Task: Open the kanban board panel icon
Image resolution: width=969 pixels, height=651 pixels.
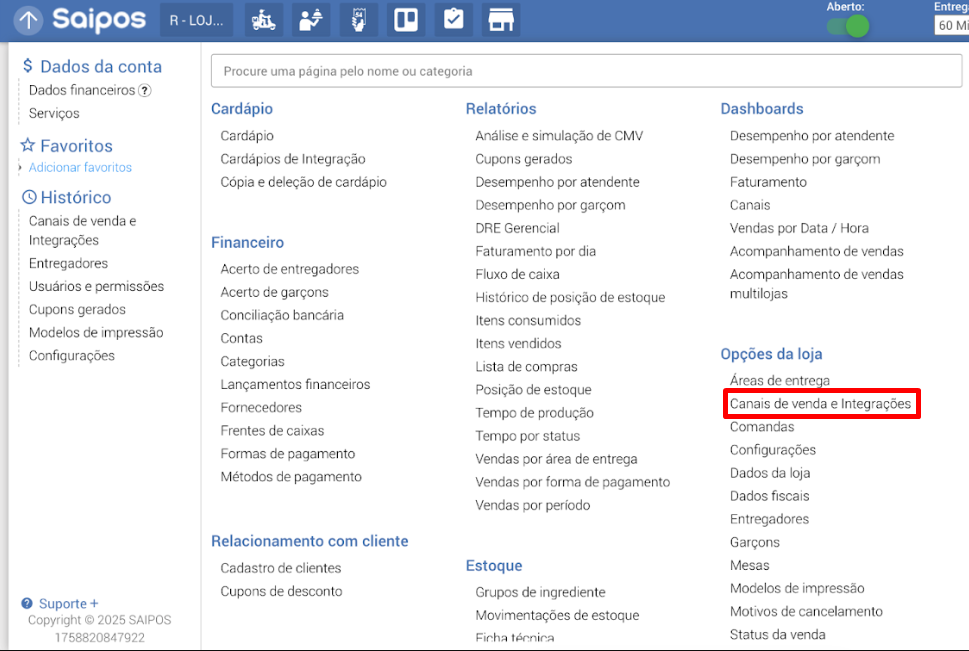Action: click(406, 20)
